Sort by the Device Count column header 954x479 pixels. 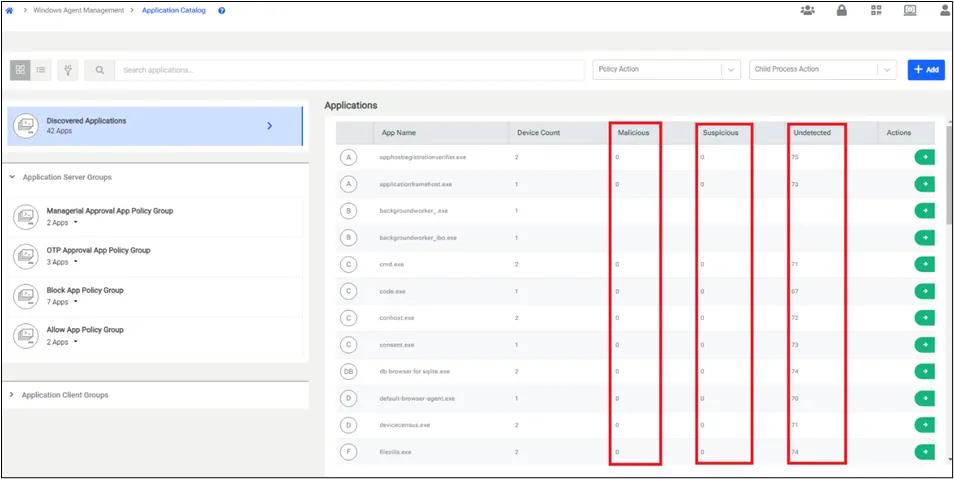coord(538,133)
